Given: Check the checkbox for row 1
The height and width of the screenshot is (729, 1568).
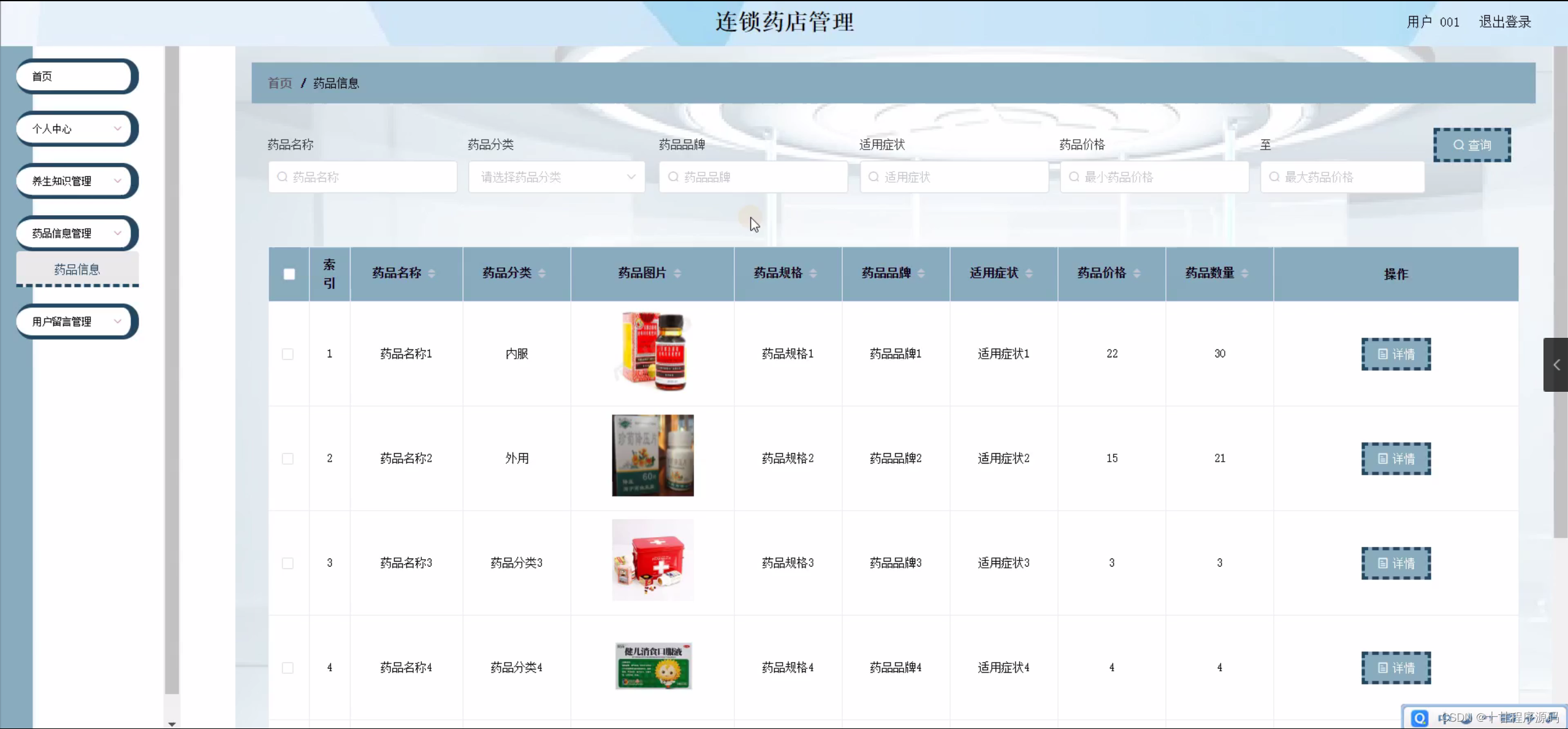Looking at the screenshot, I should 287,354.
